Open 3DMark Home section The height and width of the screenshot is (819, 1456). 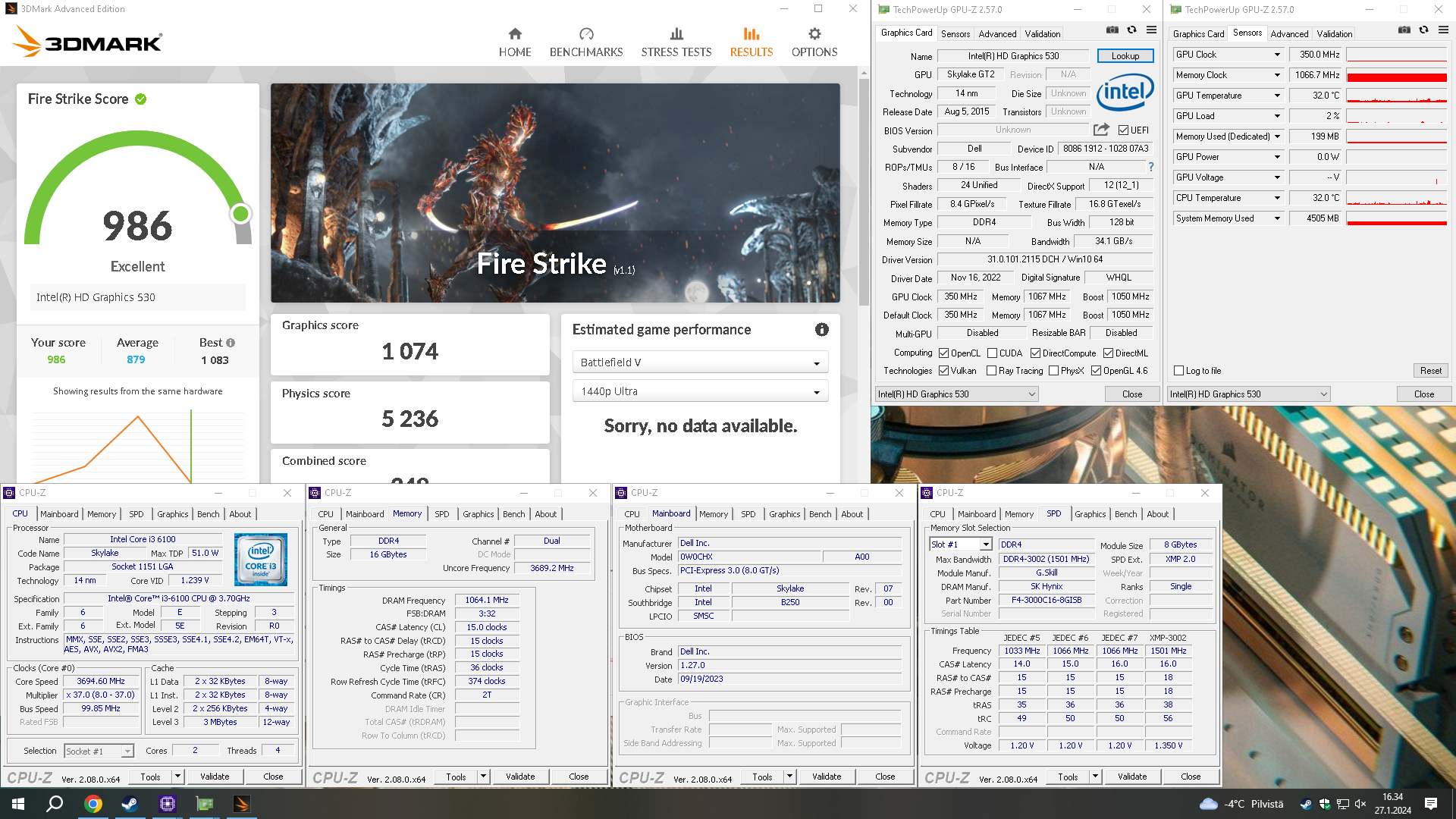click(x=515, y=42)
